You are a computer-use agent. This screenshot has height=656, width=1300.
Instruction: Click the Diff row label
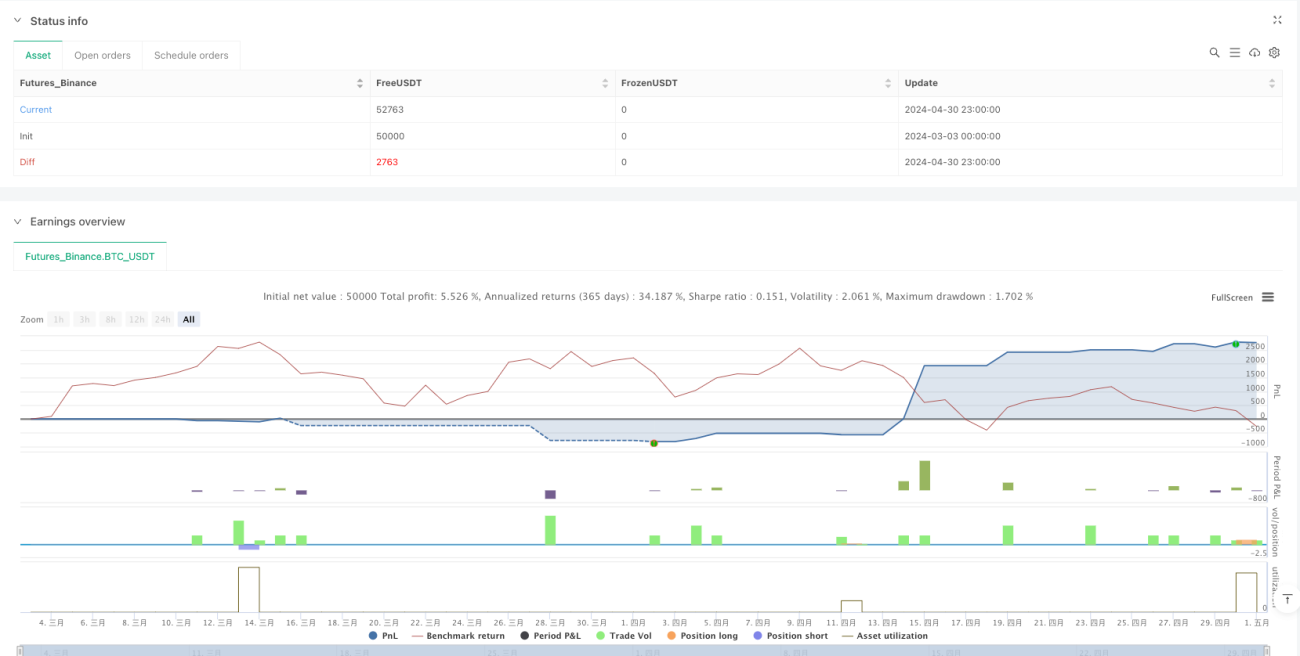click(28, 162)
